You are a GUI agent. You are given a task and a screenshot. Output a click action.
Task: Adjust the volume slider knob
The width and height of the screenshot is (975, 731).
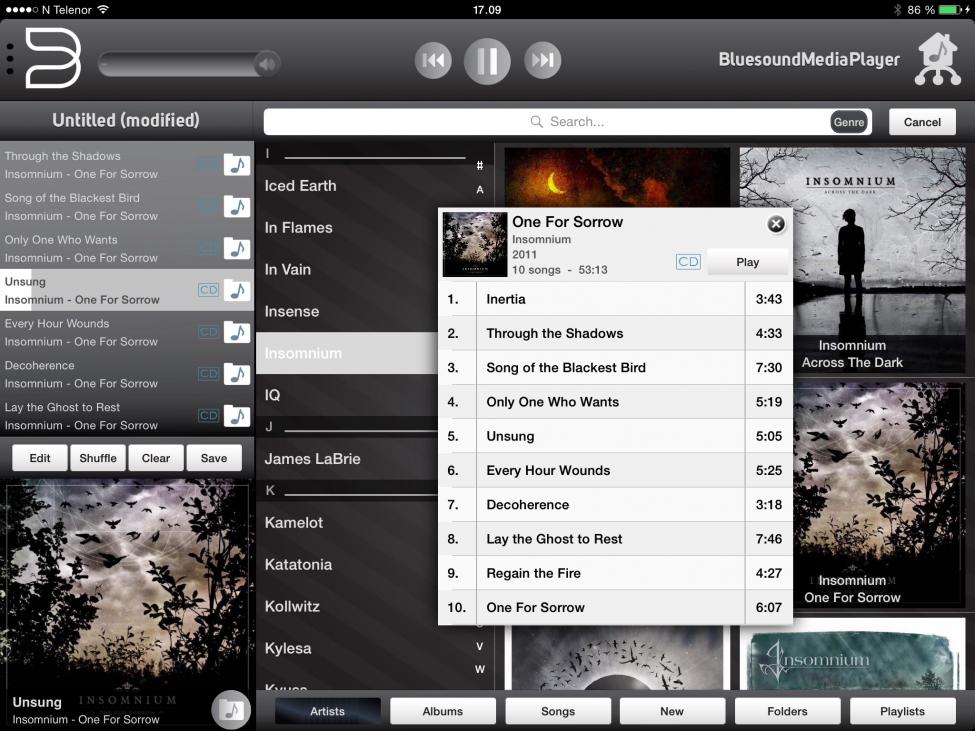267,63
